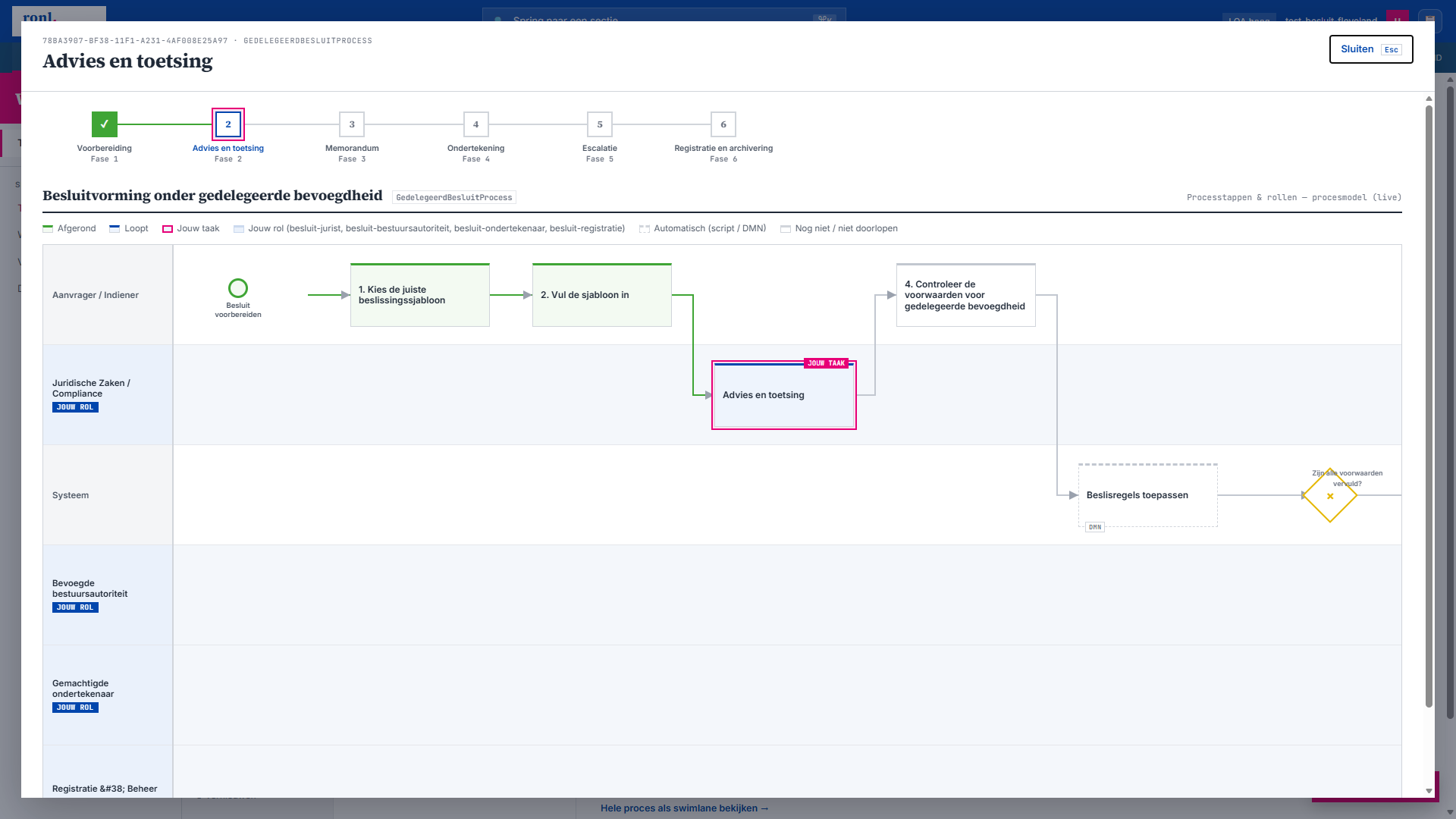Select step 6 Registratie en archivering
1456x819 pixels.
pyautogui.click(x=723, y=124)
